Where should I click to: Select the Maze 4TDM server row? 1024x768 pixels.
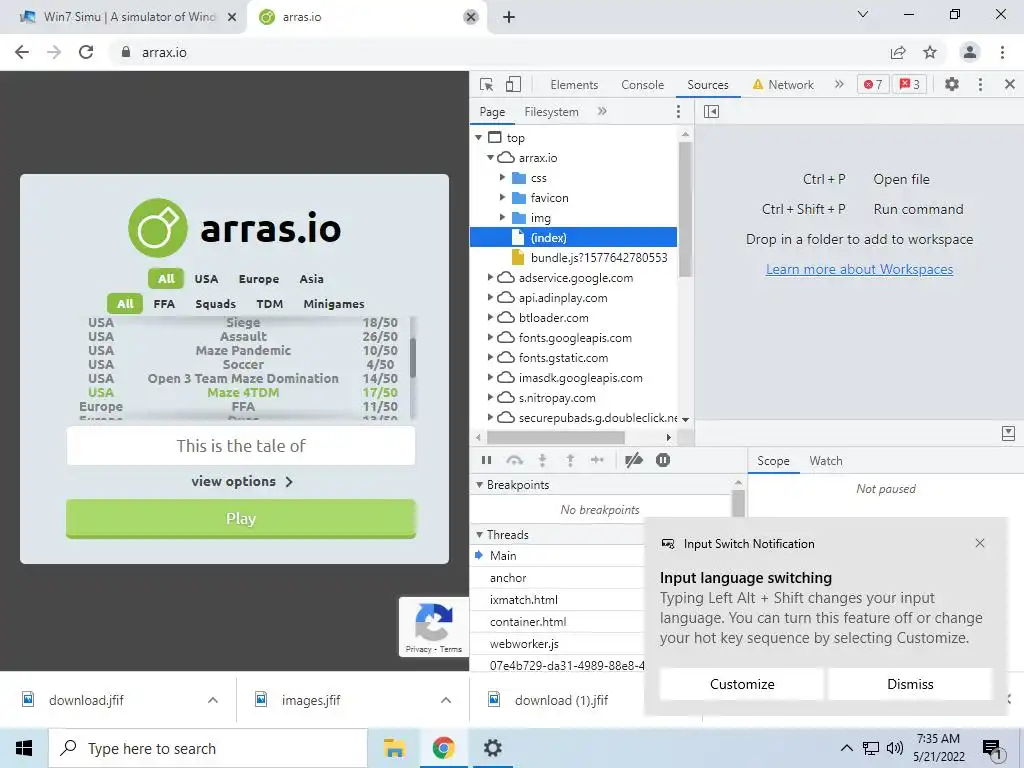(243, 392)
